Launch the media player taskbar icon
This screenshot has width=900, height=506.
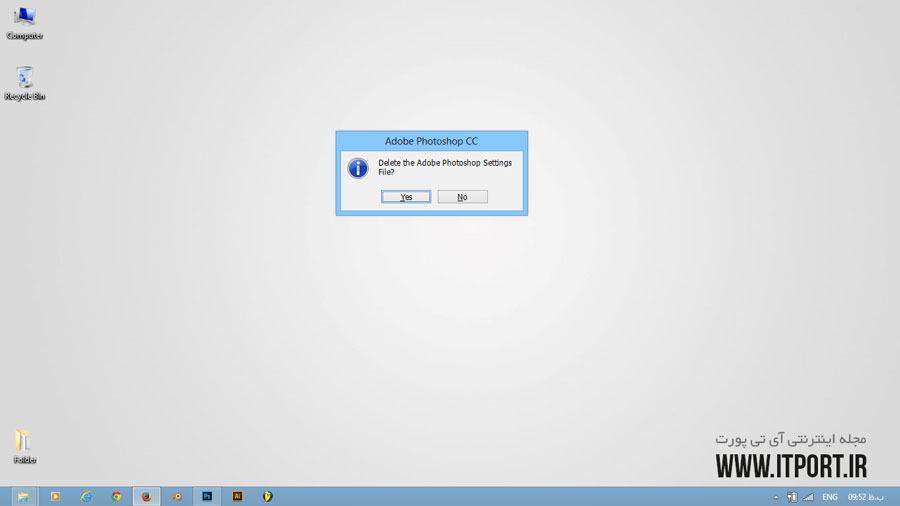click(x=55, y=497)
